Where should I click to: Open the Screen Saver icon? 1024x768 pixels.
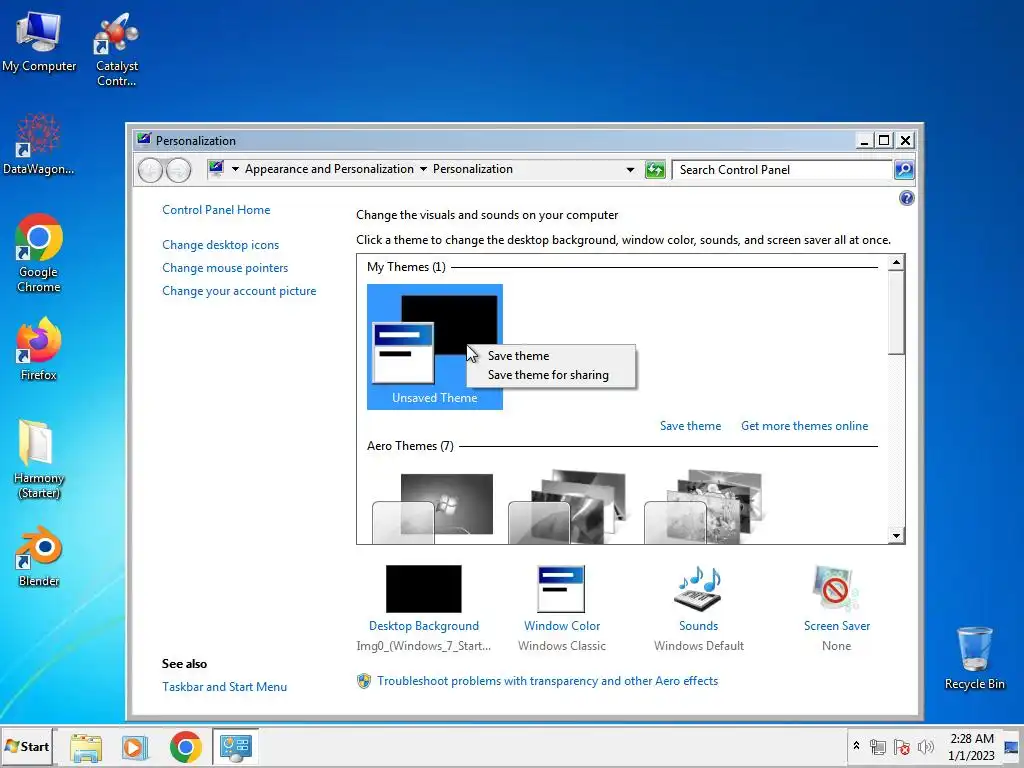coord(837,588)
